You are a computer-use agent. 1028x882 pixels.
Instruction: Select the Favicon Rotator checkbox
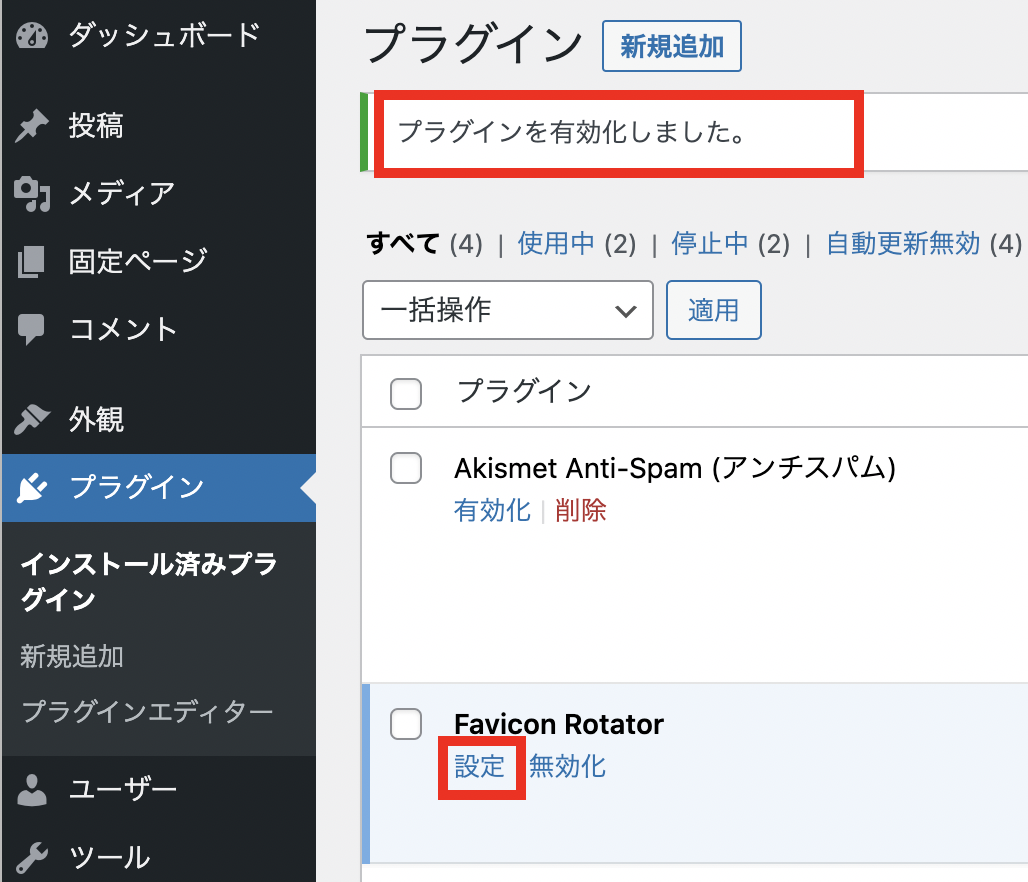406,724
